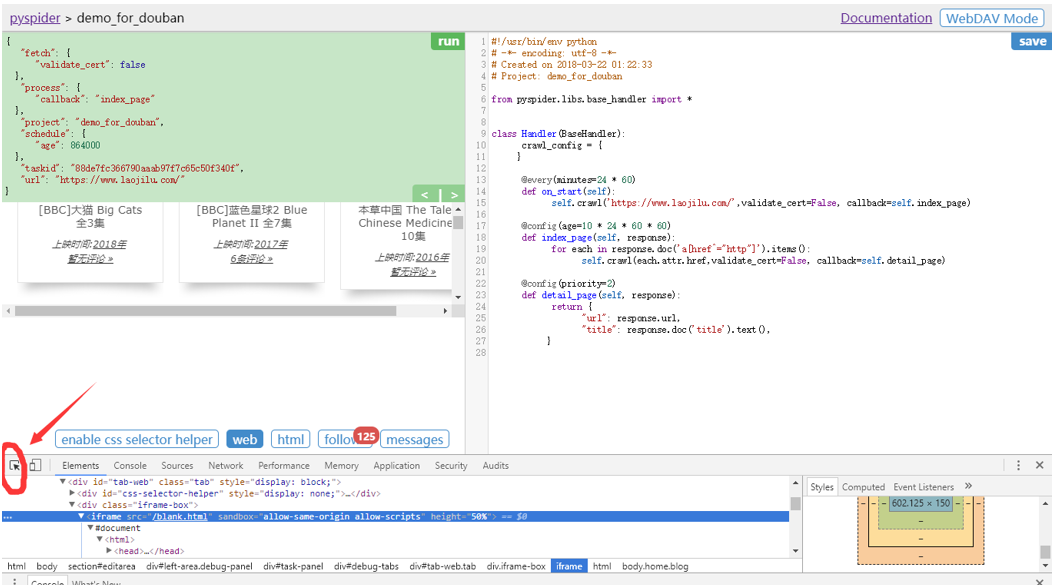Screen dimensions: 1055x585
Task: Open DevTools three-dot customize menu
Action: click(1018, 465)
